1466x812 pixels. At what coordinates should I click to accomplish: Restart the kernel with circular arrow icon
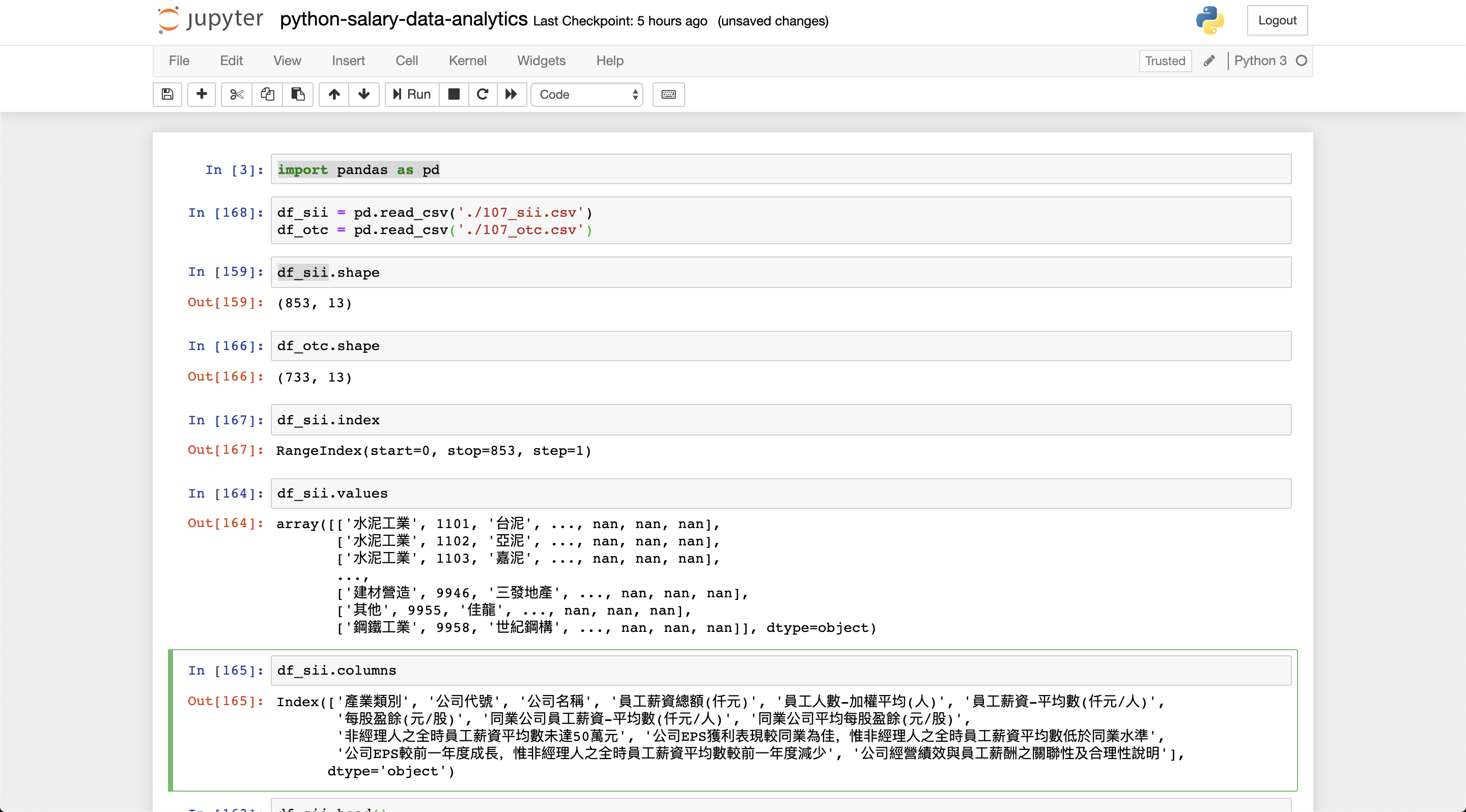click(x=483, y=95)
